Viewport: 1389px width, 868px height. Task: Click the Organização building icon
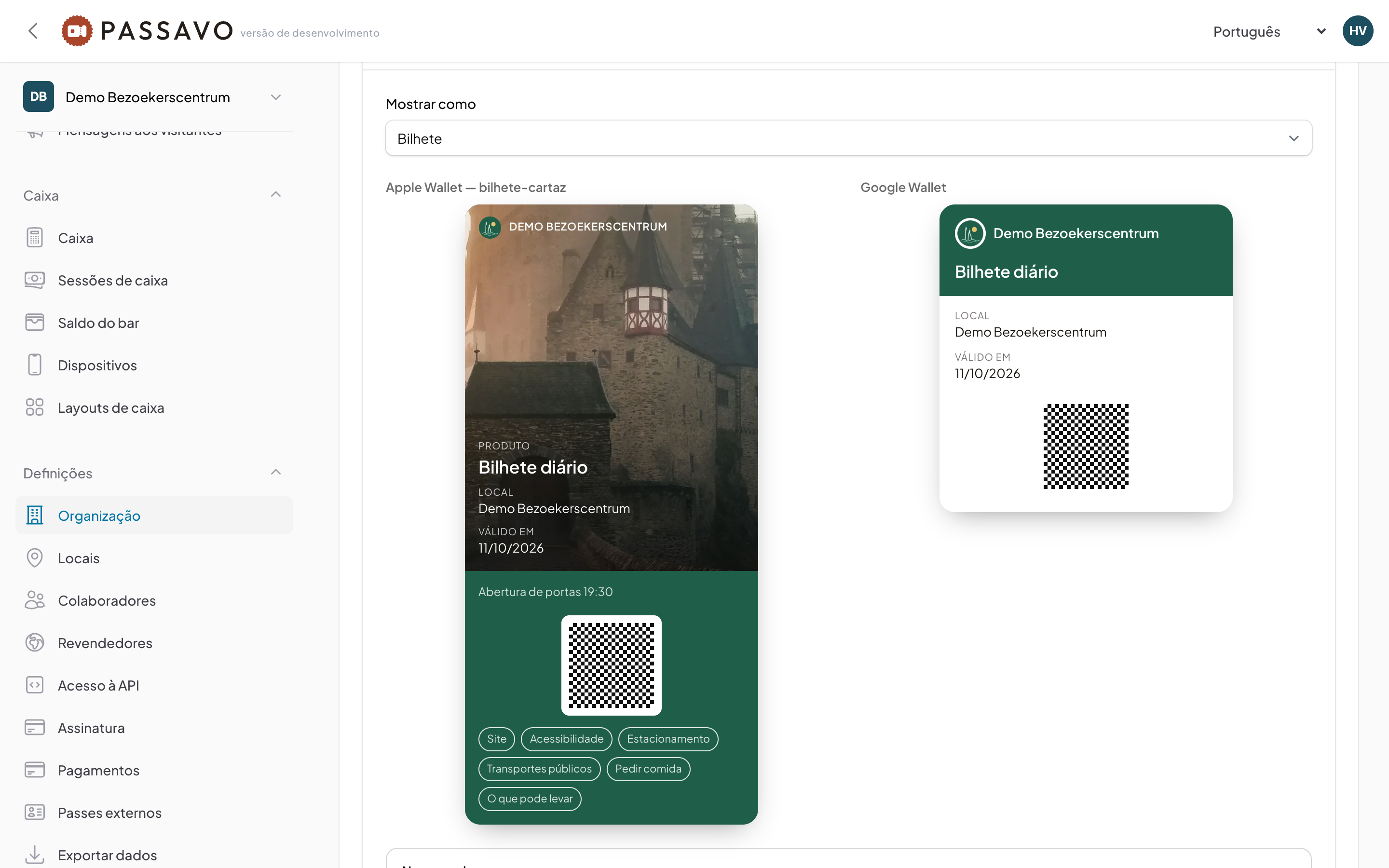click(x=34, y=515)
